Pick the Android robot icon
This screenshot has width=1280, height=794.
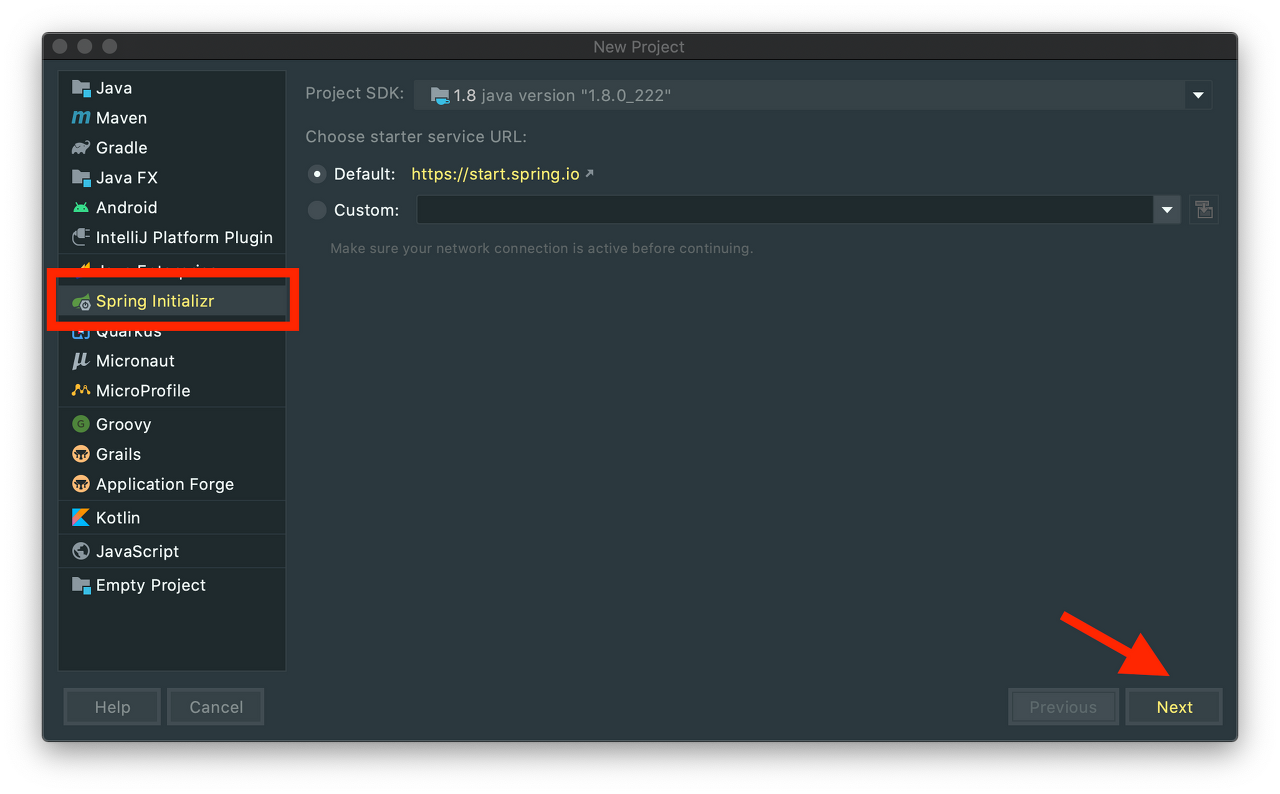point(81,208)
